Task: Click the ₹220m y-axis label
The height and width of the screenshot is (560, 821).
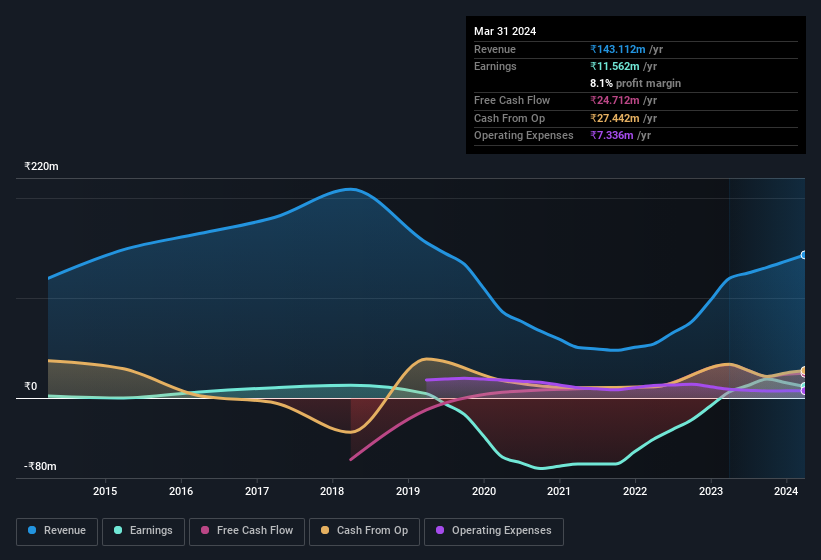Action: pyautogui.click(x=41, y=166)
